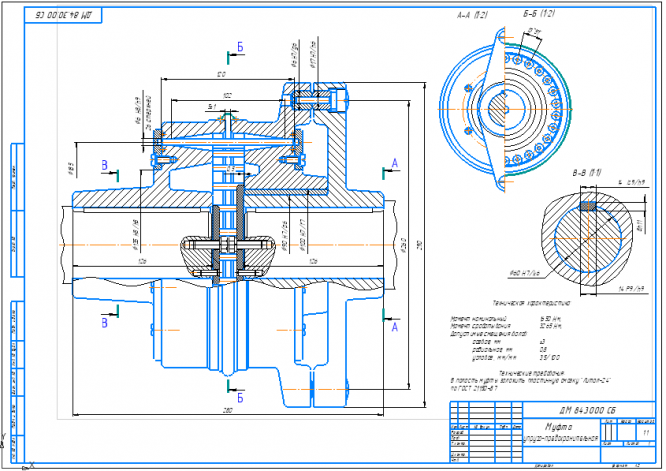Viewport: 666px width, 471px height.
Task: Select the ø230 diameter dimension text
Action: [404, 245]
